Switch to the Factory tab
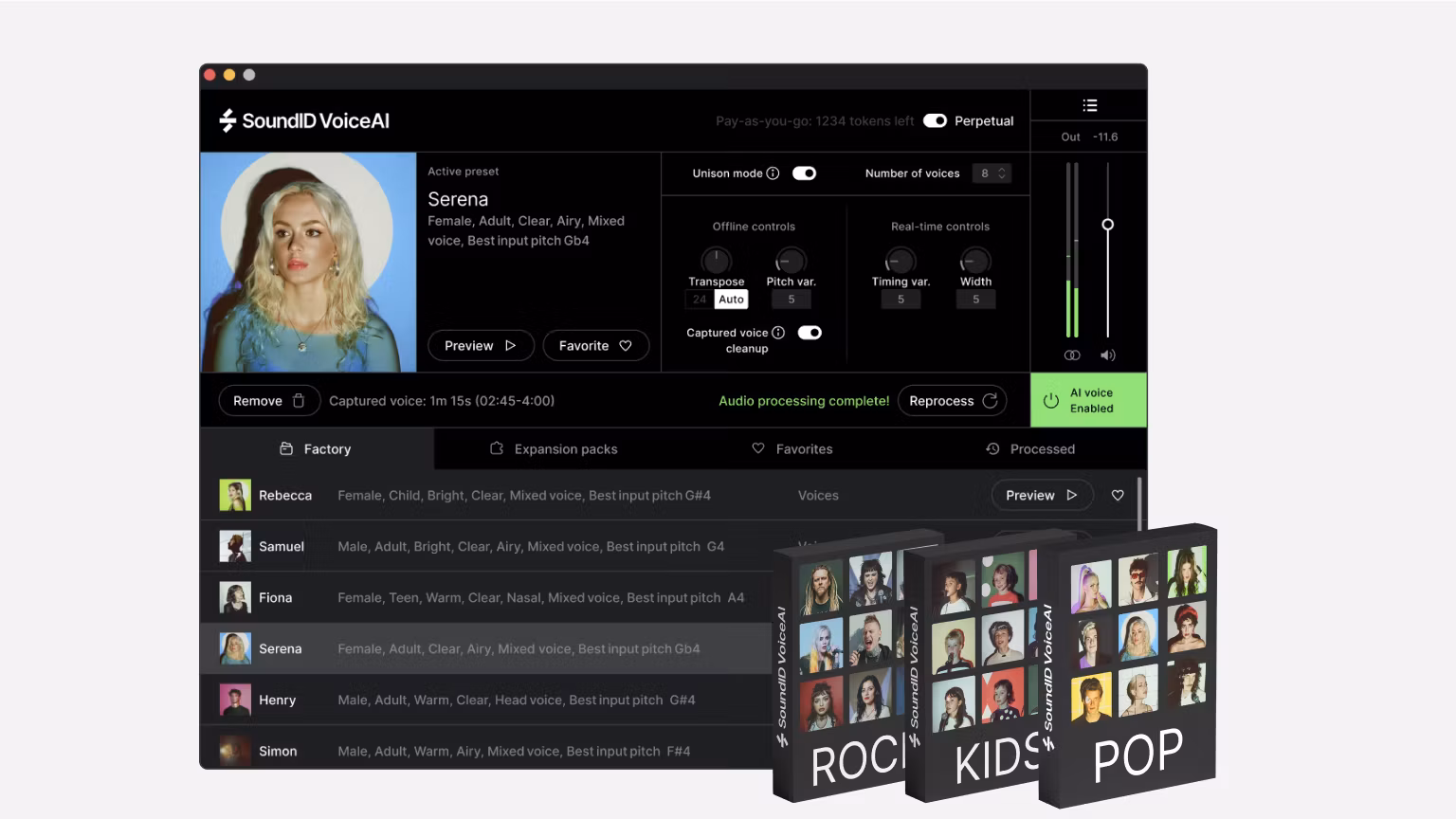This screenshot has width=1456, height=819. [x=317, y=449]
